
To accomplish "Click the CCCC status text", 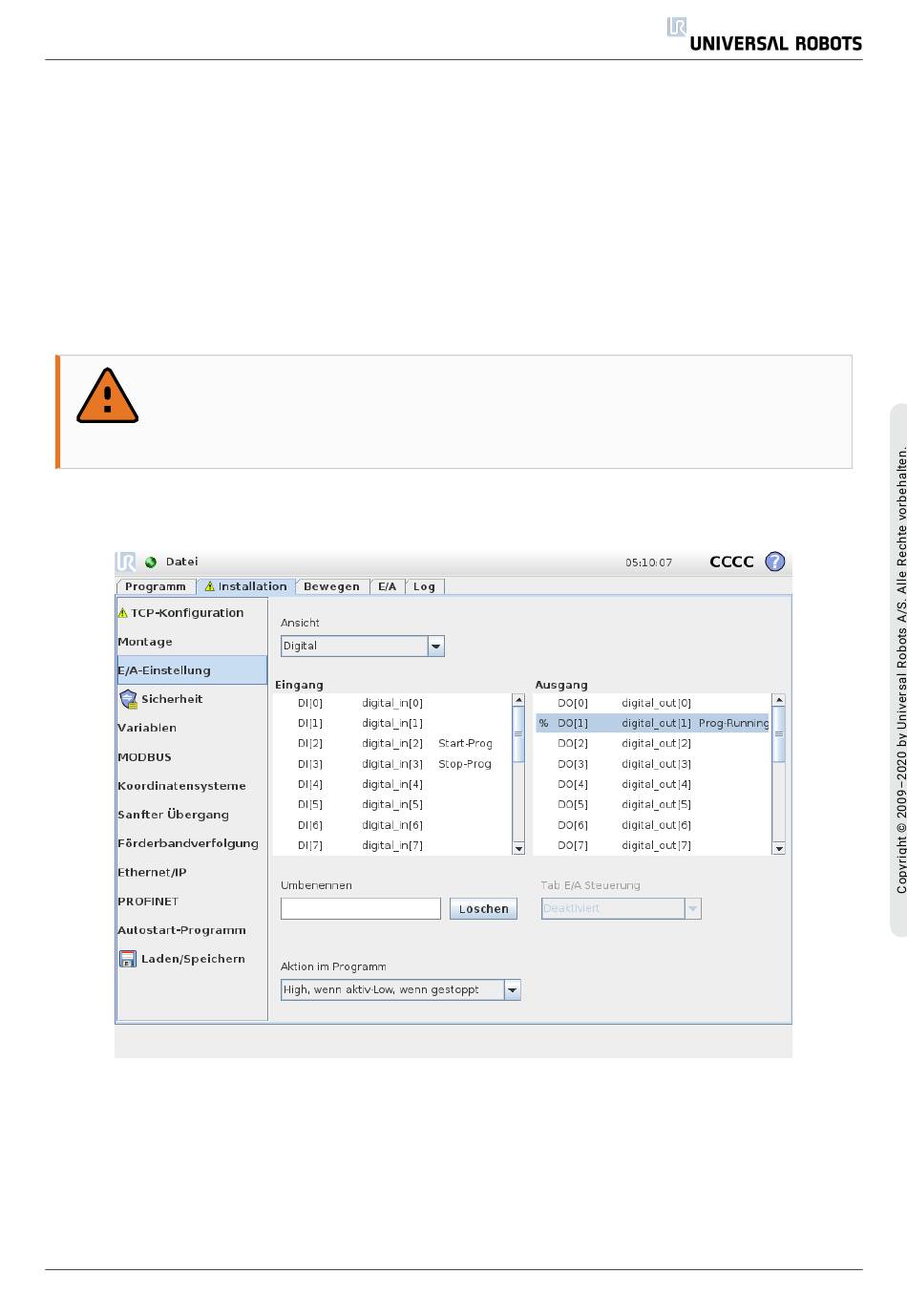I will coord(731,562).
